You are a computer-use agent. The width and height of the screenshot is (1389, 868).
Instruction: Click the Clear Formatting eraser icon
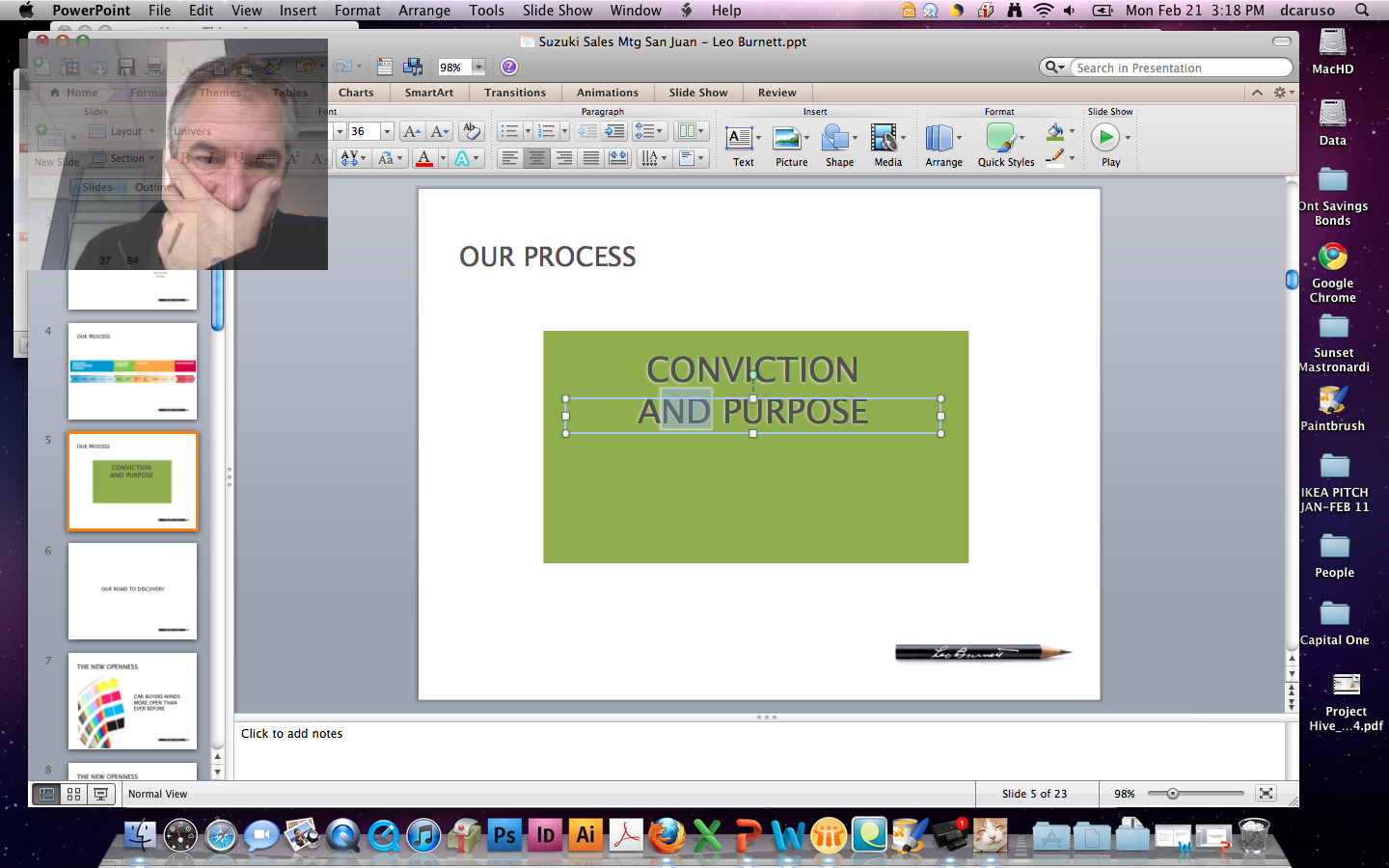471,131
